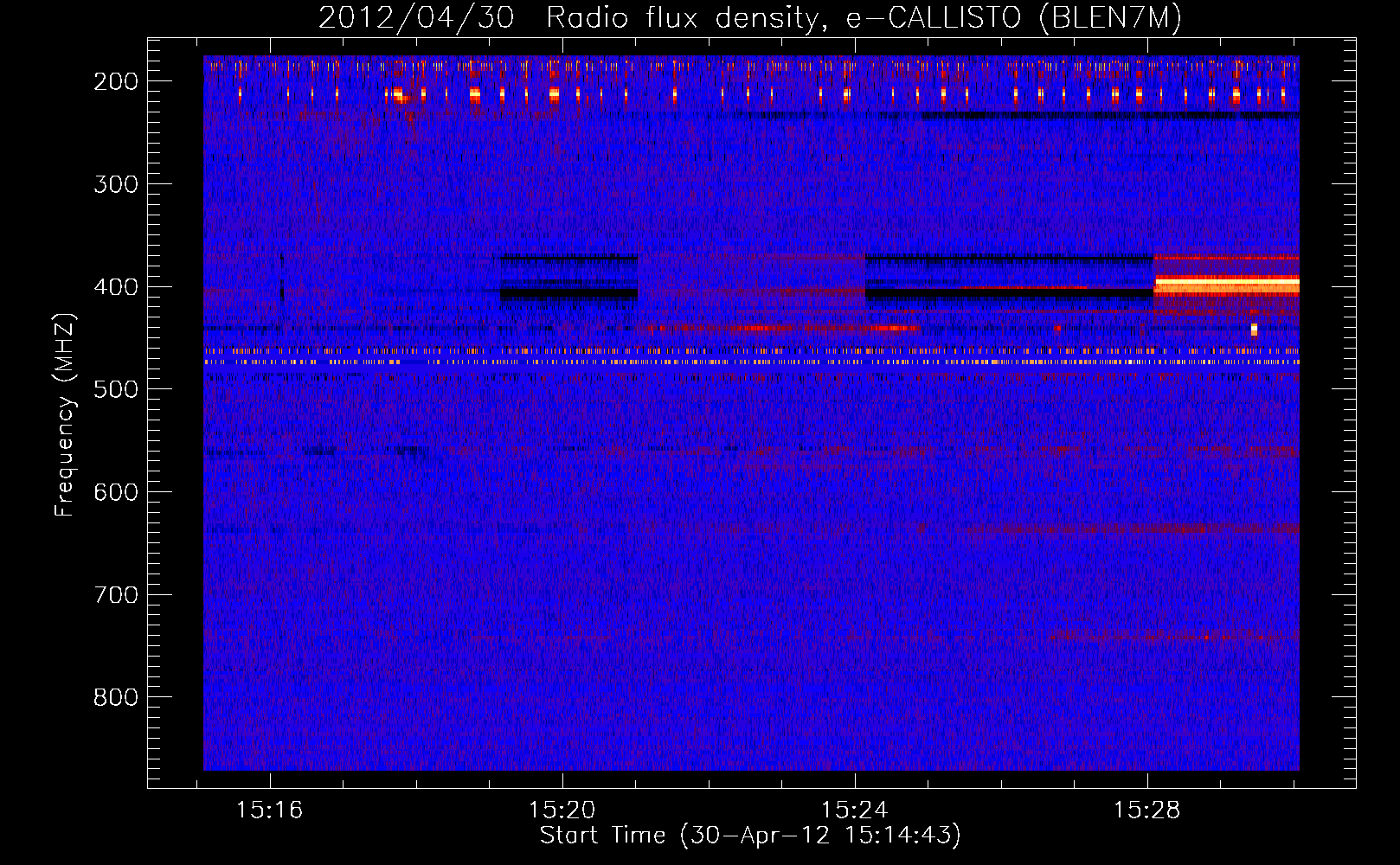Click the 15:20 time tick label
The width and height of the screenshot is (1400, 865).
pos(562,811)
